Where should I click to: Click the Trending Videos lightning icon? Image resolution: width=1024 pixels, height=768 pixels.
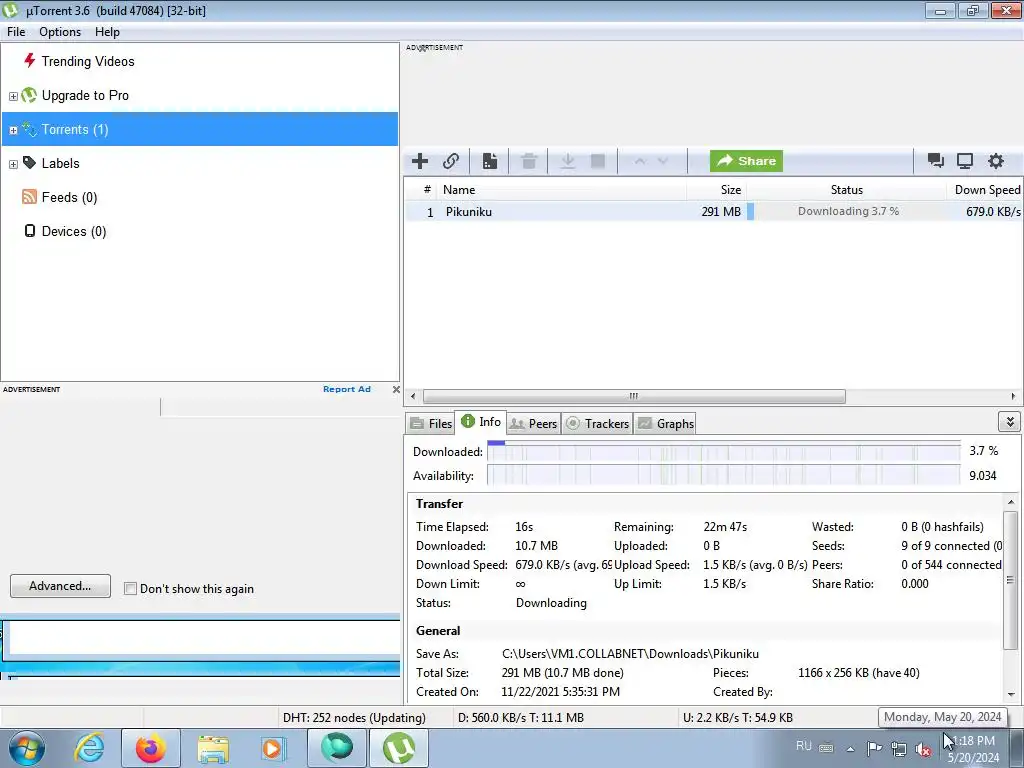tap(29, 61)
